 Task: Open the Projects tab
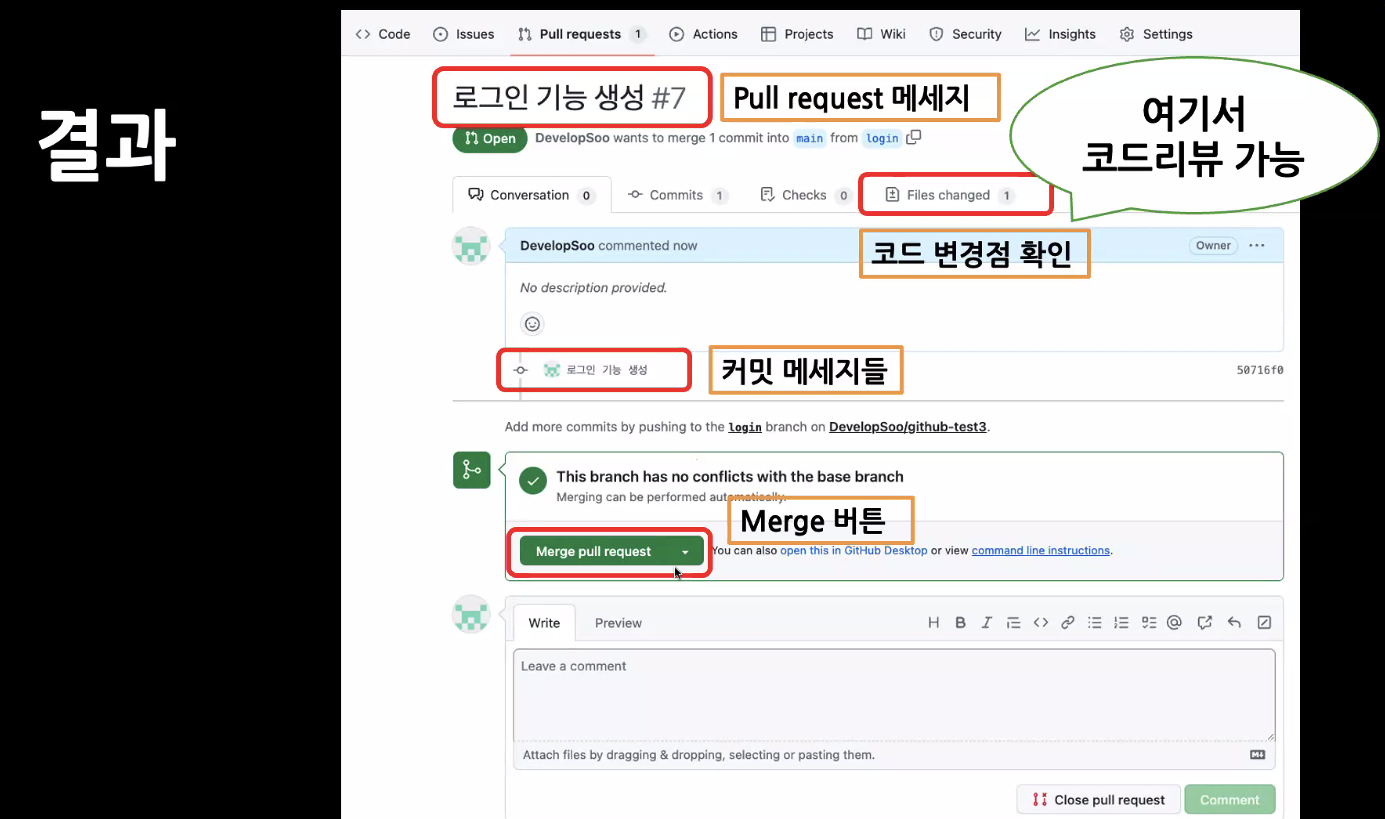click(797, 34)
